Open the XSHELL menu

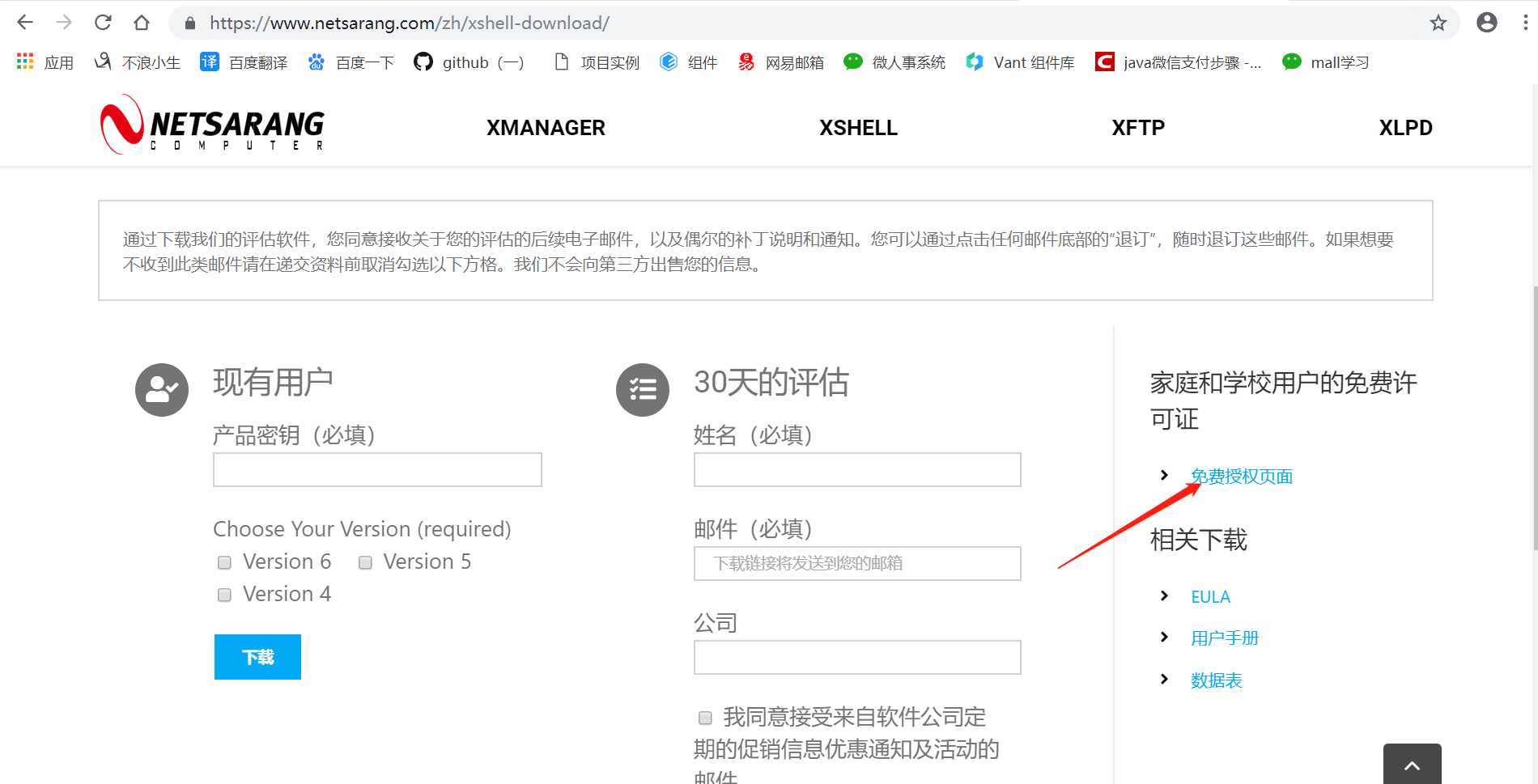(x=858, y=128)
